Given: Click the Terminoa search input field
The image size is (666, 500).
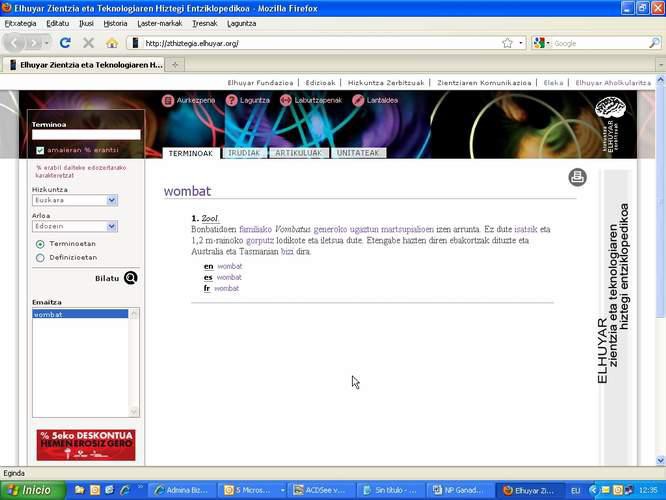Looking at the screenshot, I should [86, 135].
